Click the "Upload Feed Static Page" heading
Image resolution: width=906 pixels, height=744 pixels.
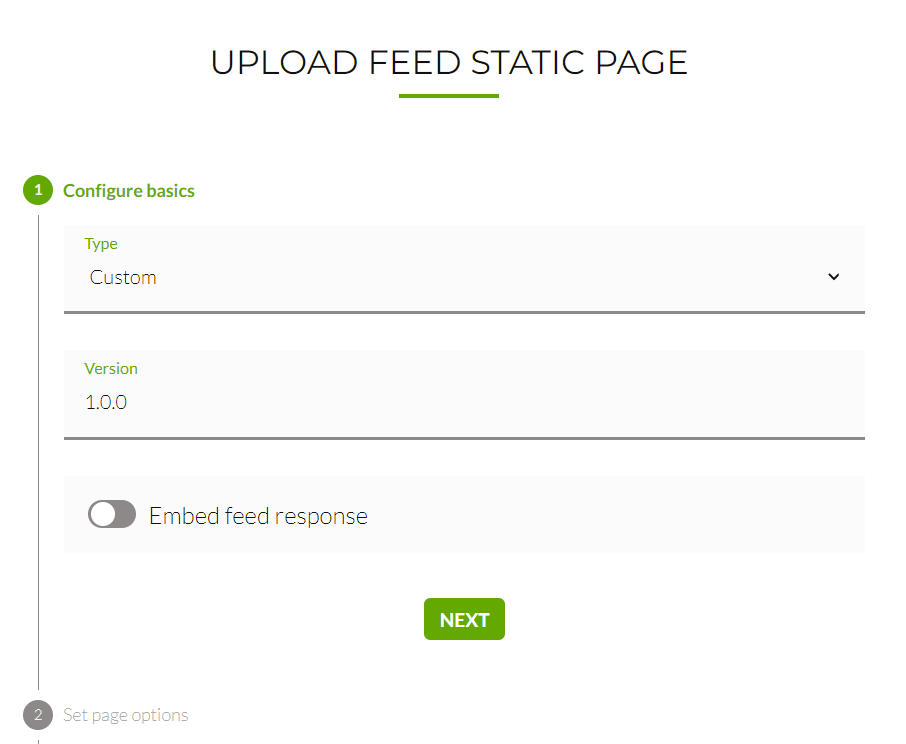(449, 62)
